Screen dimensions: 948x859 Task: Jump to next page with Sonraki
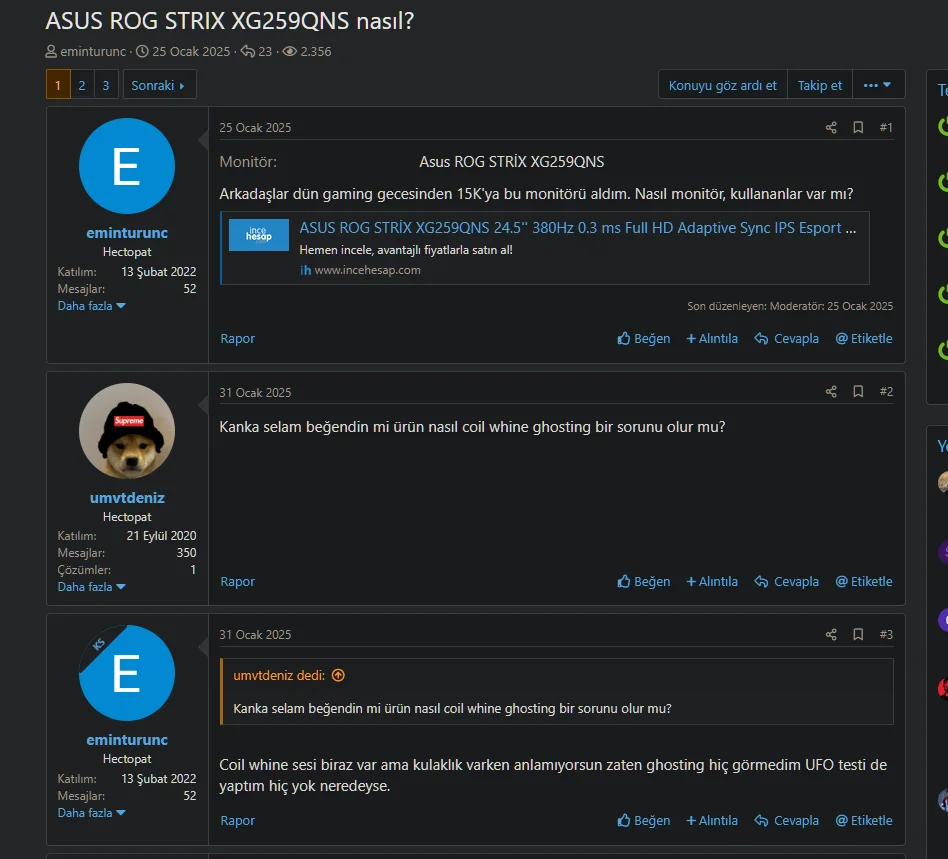point(159,85)
